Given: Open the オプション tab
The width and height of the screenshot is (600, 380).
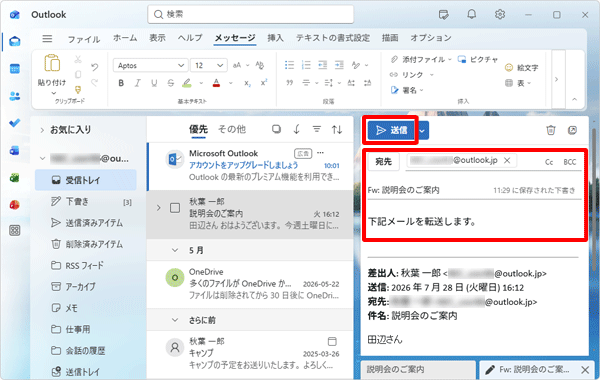Looking at the screenshot, I should coord(431,38).
